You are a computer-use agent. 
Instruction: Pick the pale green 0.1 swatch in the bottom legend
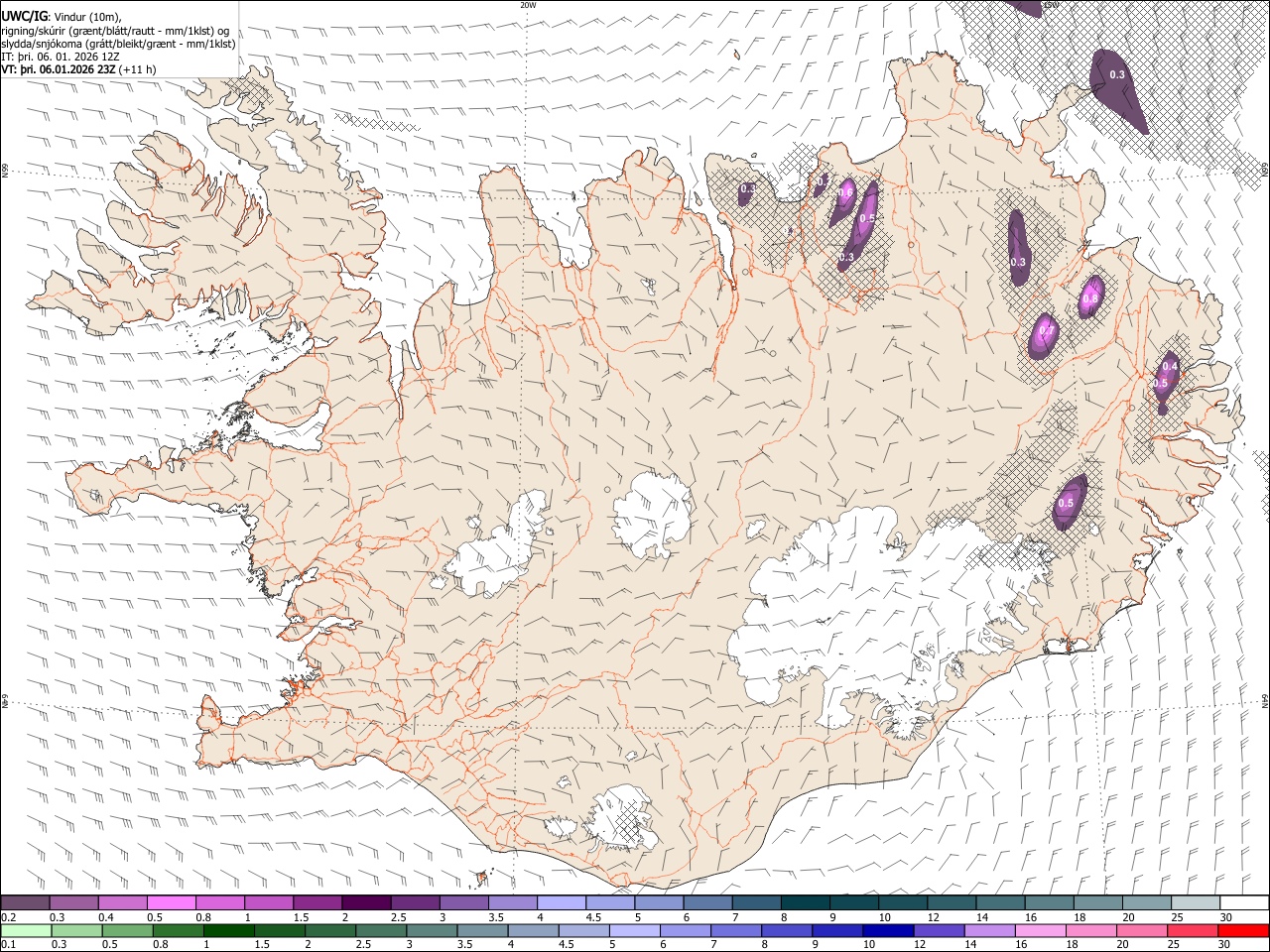[x=26, y=930]
